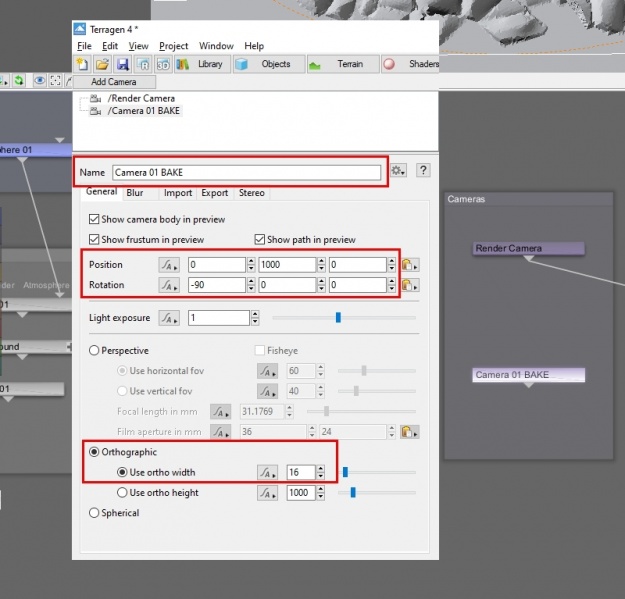Click the Light exposure slider handle
This screenshot has height=599, width=625.
tap(338, 318)
